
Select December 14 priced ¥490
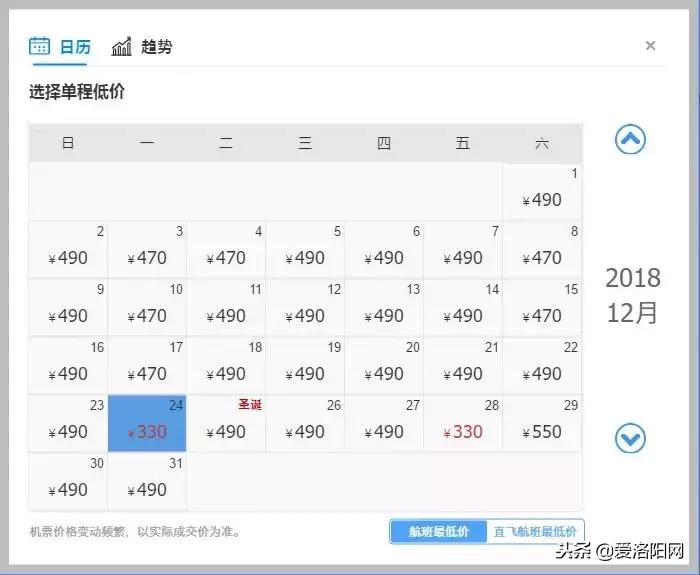pyautogui.click(x=463, y=308)
